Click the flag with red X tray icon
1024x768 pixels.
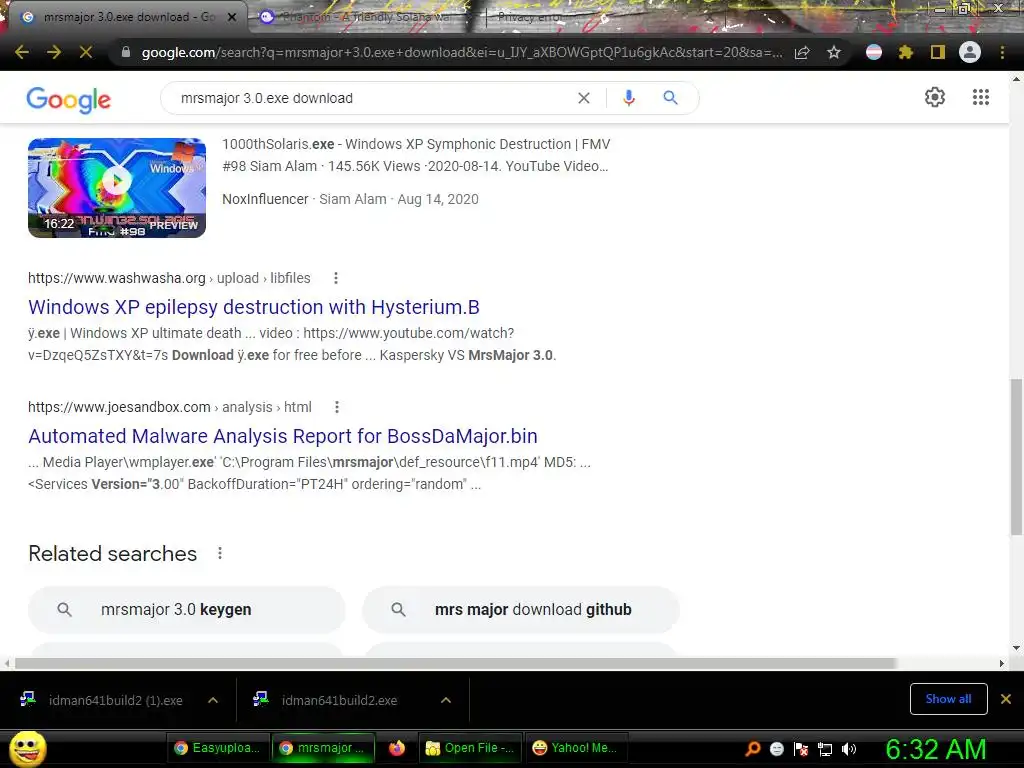801,749
